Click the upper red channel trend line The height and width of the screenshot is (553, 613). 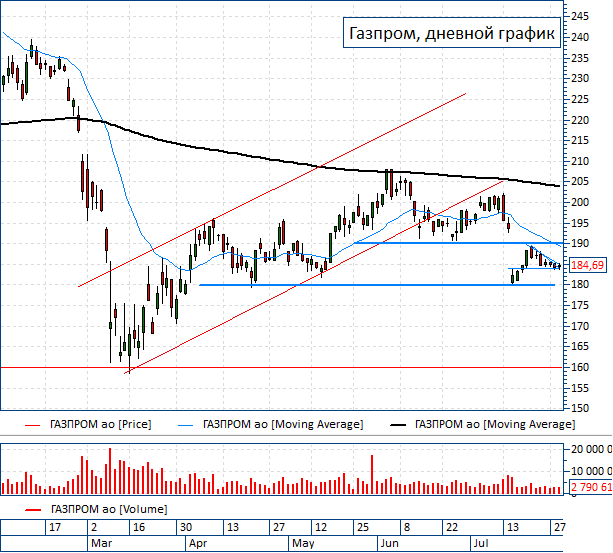272,190
